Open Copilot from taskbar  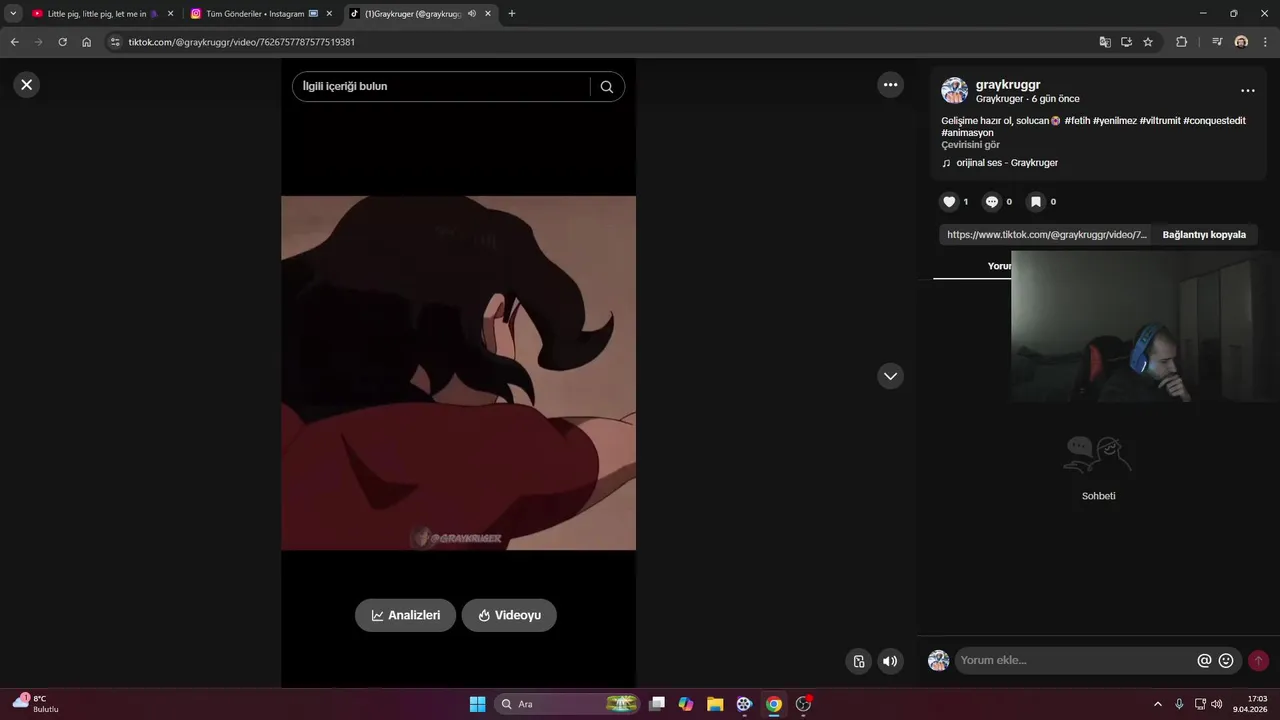tap(686, 704)
